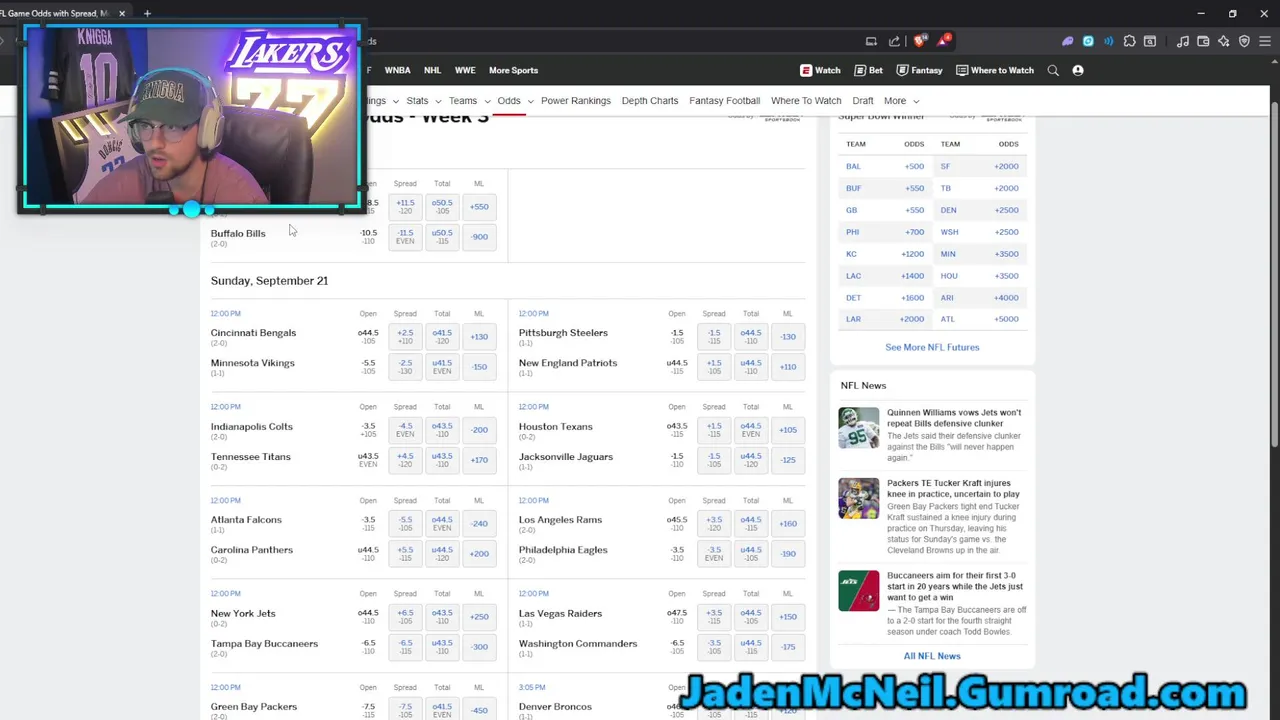Open ESPN Watch in the header
Screen dimensions: 1280x720
pos(820,70)
